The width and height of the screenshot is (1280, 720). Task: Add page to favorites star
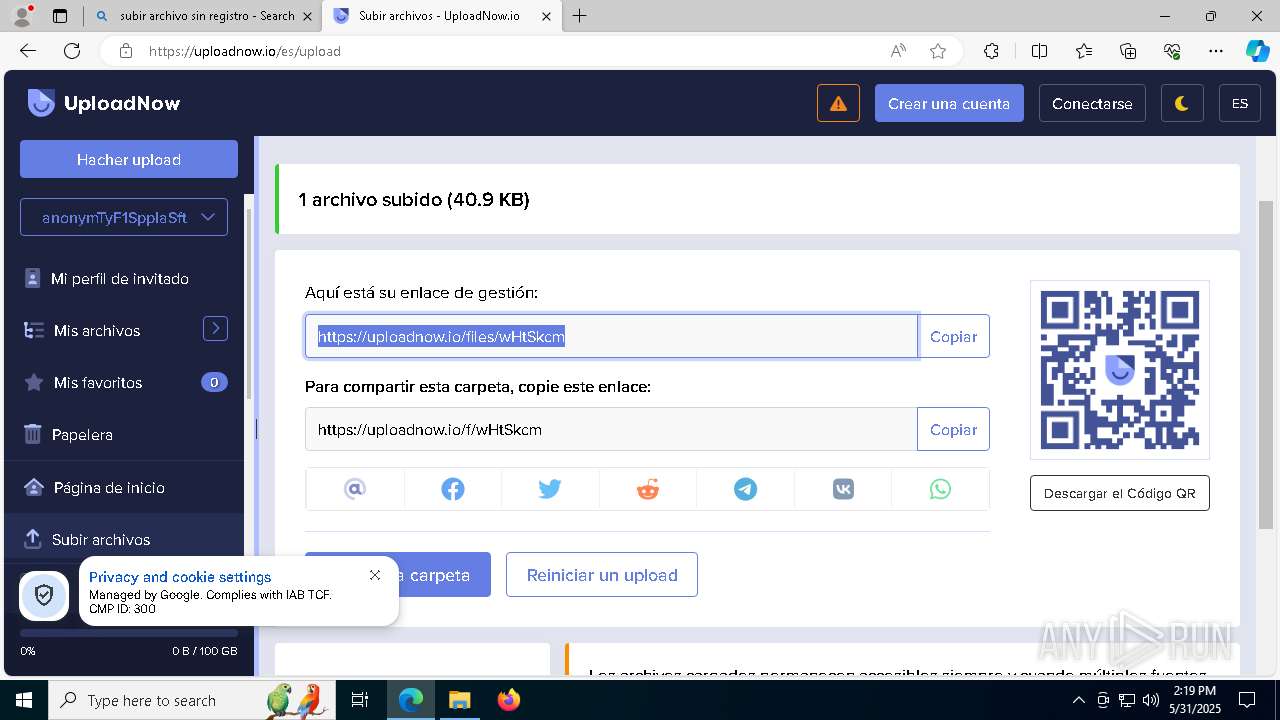938,51
